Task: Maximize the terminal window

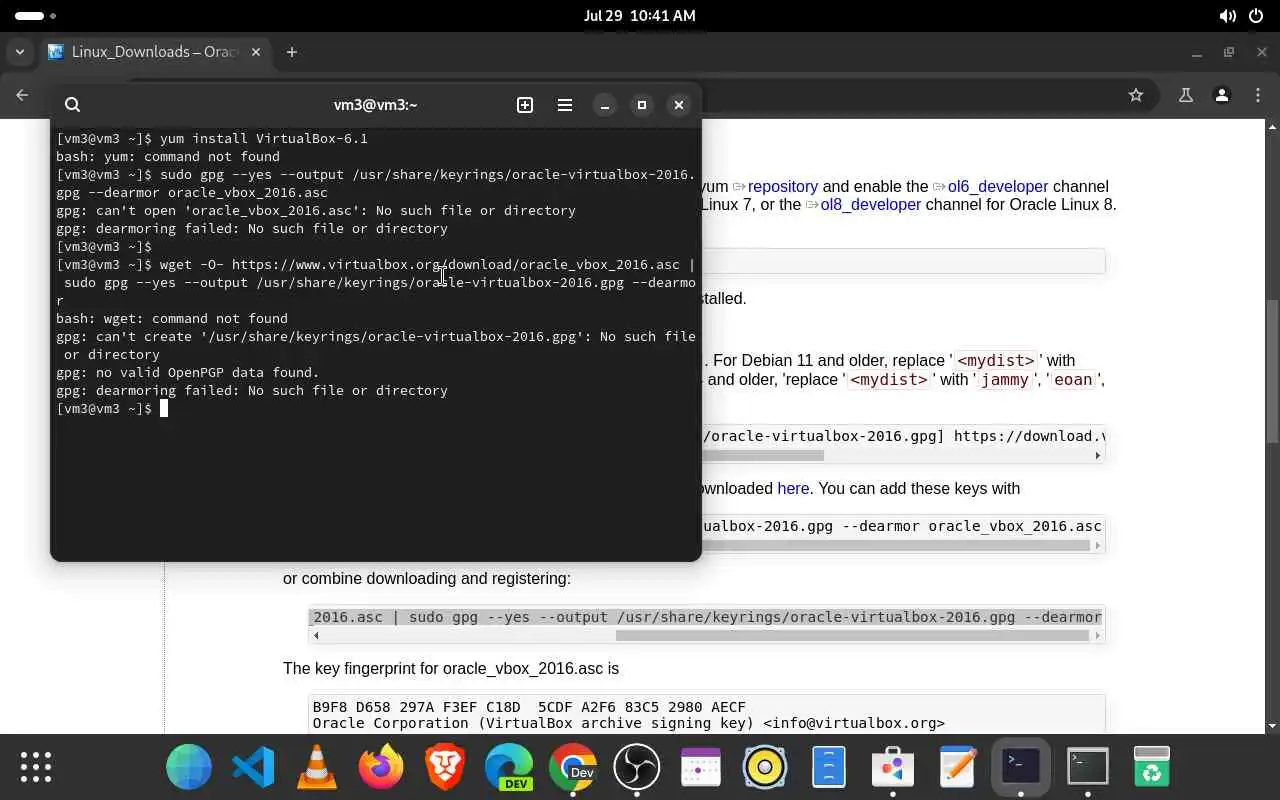Action: point(642,104)
